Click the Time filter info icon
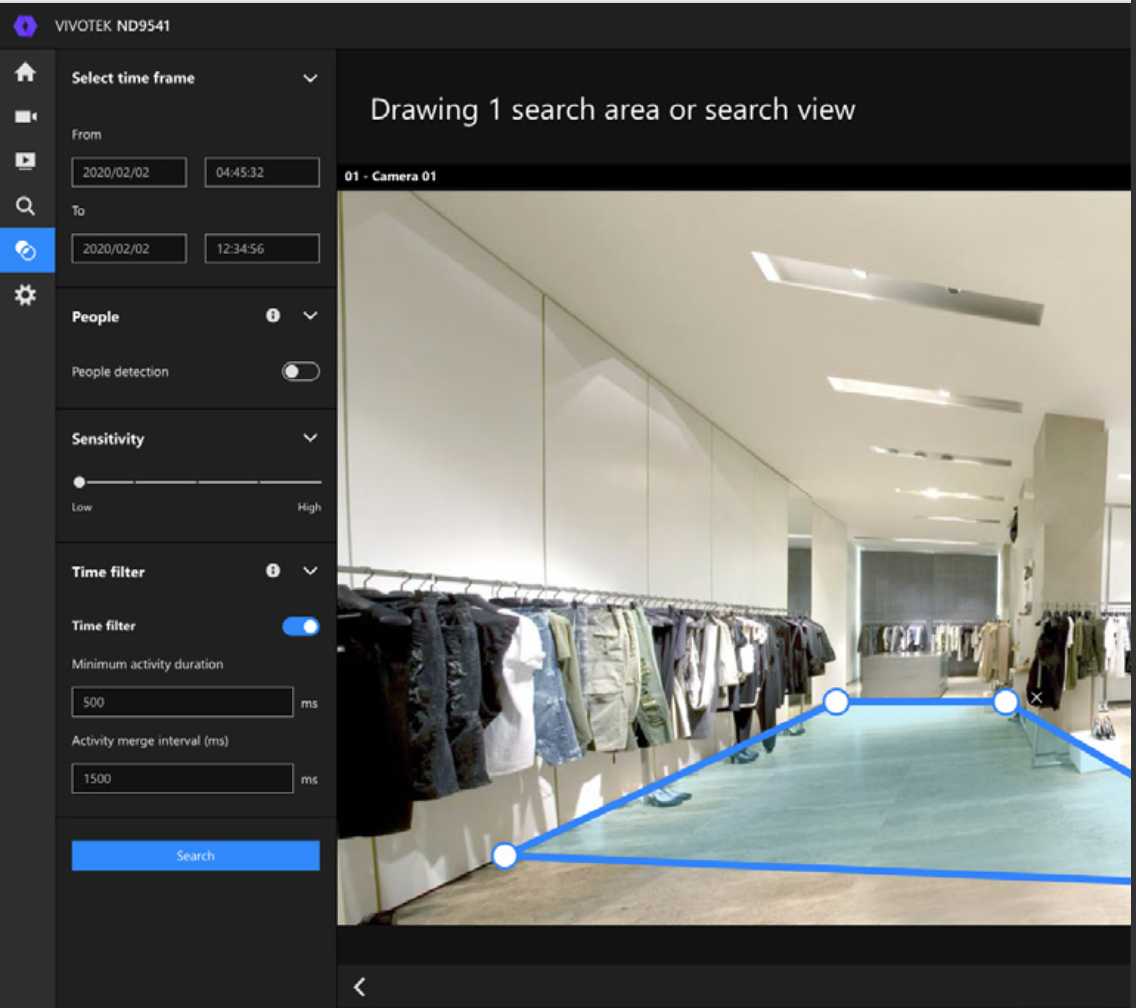This screenshot has height=1008, width=1136. tap(273, 571)
